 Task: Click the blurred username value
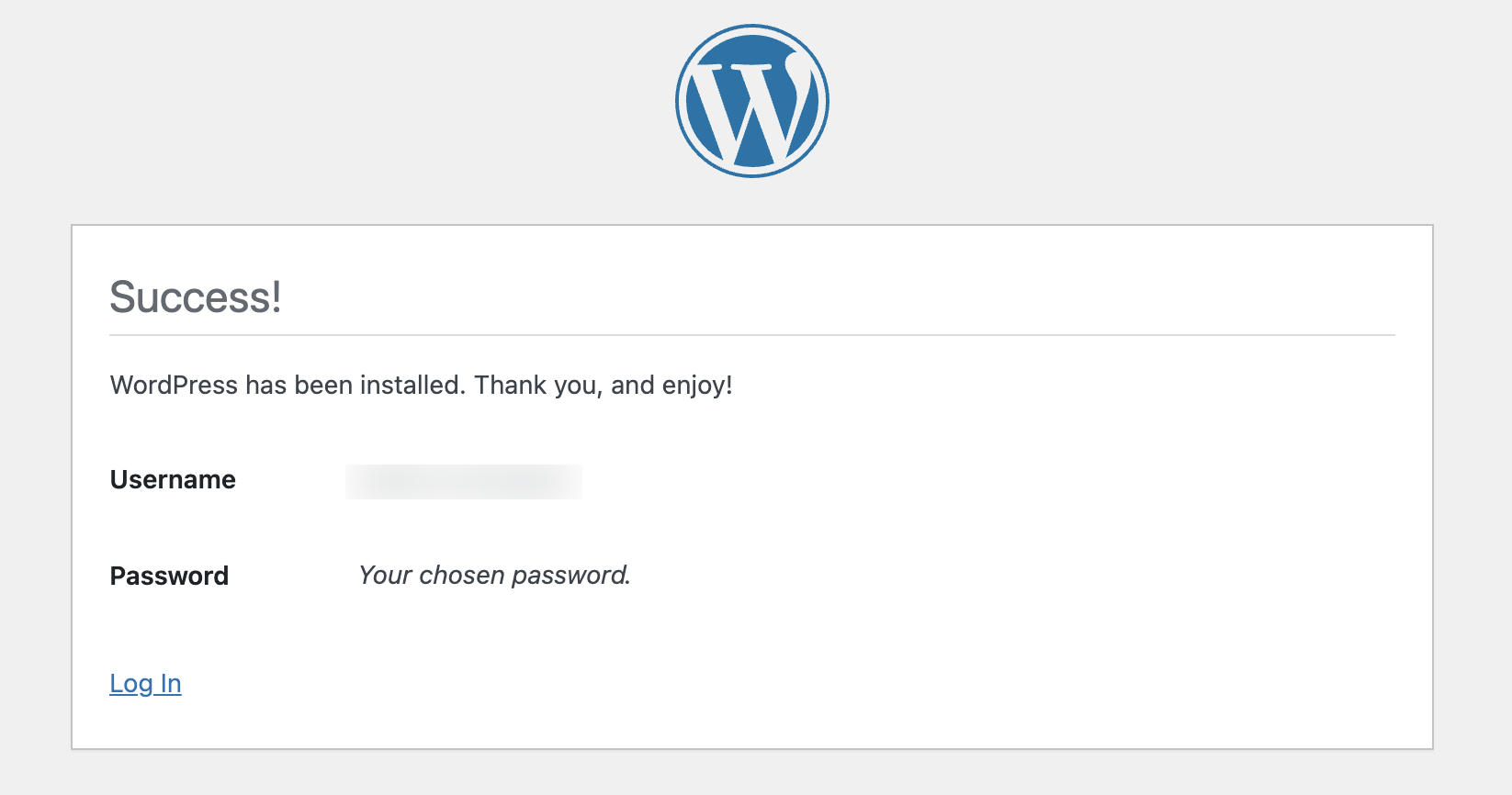click(463, 481)
